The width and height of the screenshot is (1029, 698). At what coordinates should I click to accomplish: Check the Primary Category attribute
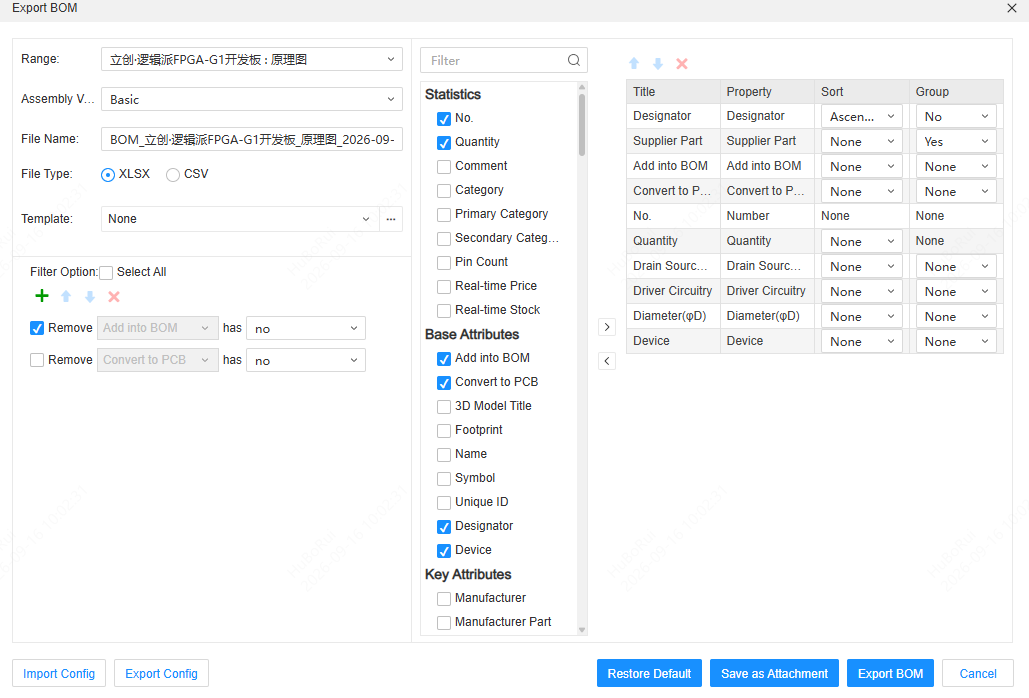[x=444, y=215]
